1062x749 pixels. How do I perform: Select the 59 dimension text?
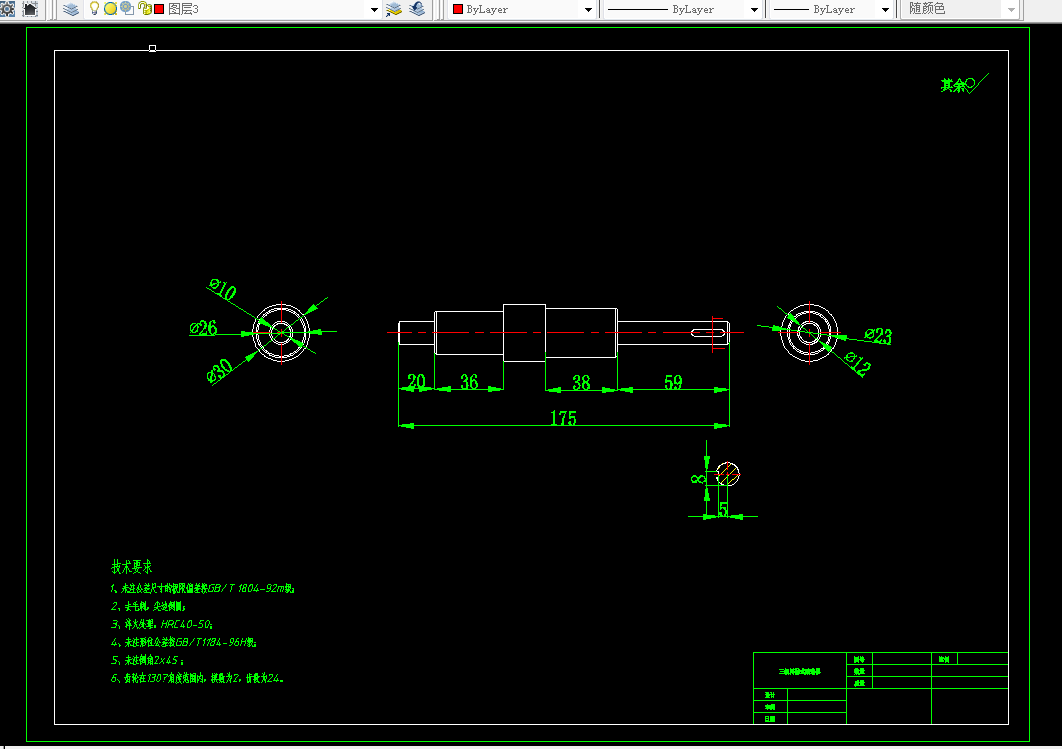tap(673, 382)
